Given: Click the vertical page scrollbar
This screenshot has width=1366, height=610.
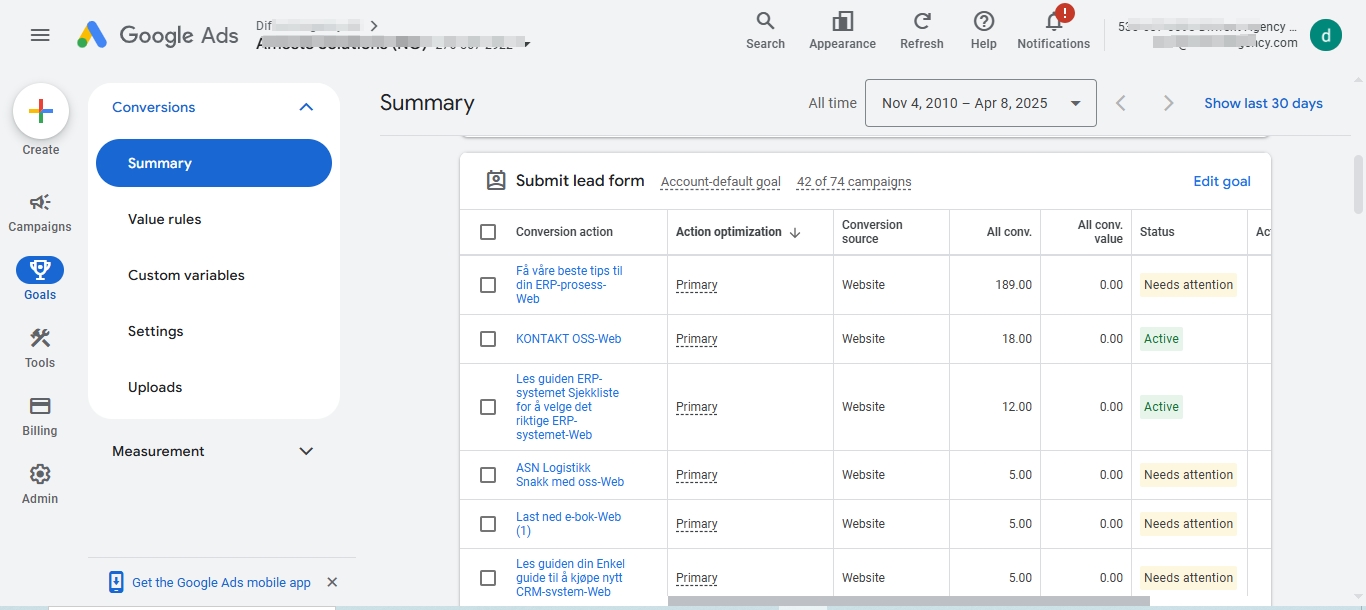Looking at the screenshot, I should coord(1358,184).
